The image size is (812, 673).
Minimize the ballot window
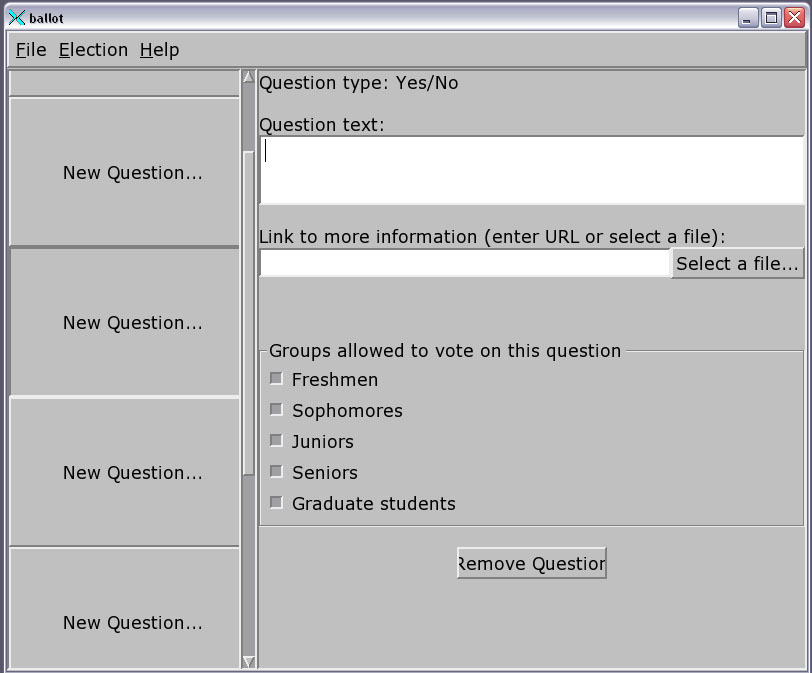[748, 18]
